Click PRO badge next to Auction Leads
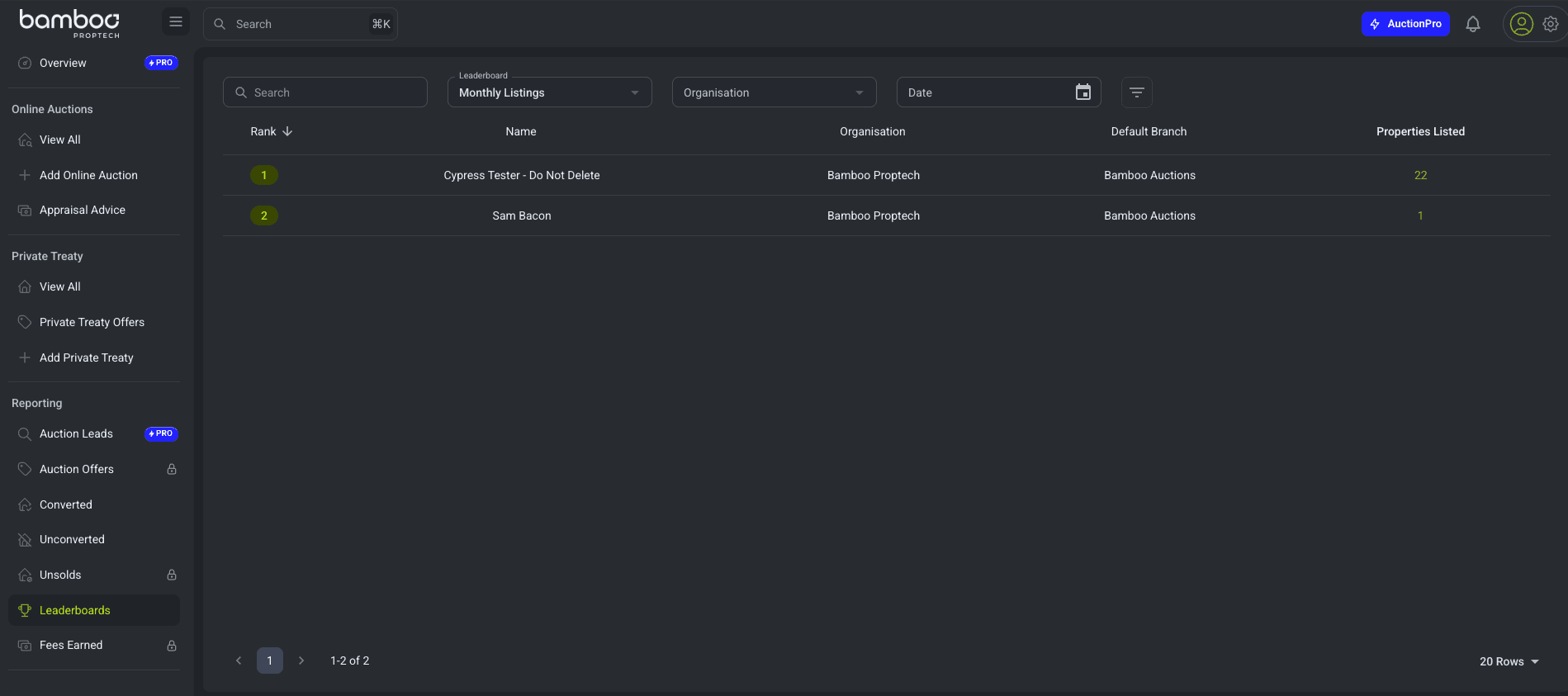This screenshot has height=696, width=1568. coord(161,433)
